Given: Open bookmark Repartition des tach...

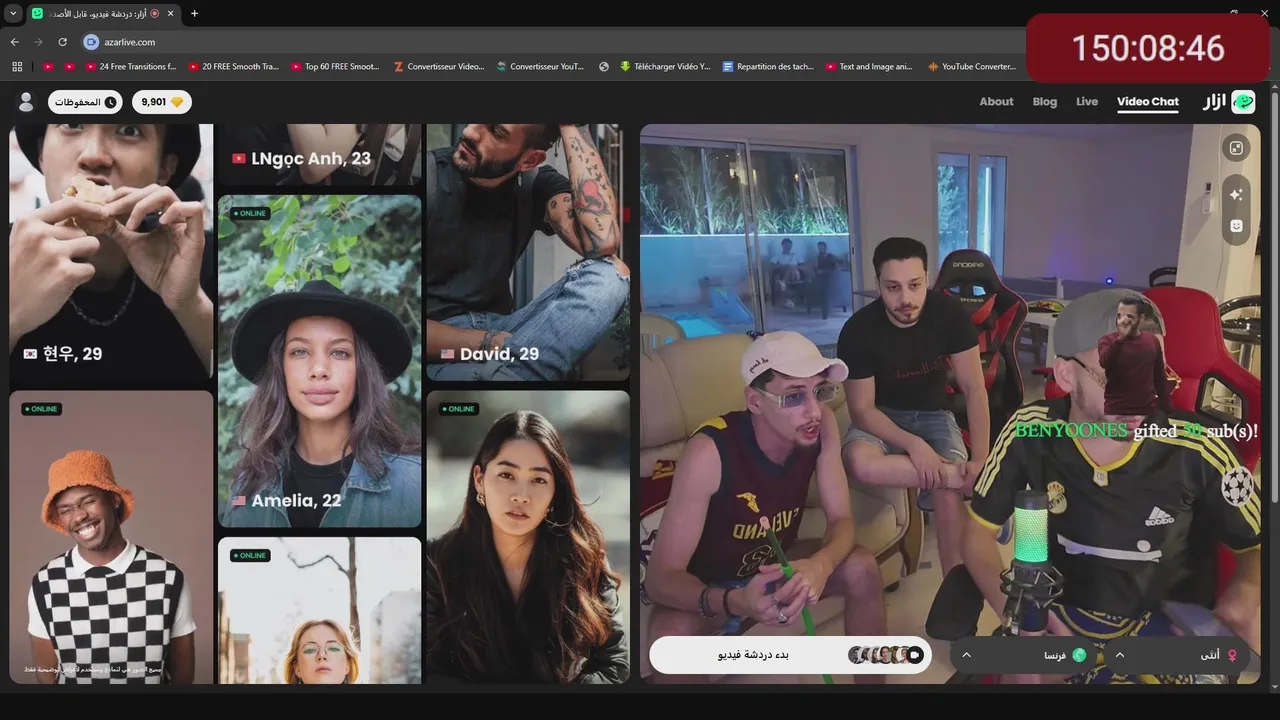Looking at the screenshot, I should pyautogui.click(x=767, y=67).
